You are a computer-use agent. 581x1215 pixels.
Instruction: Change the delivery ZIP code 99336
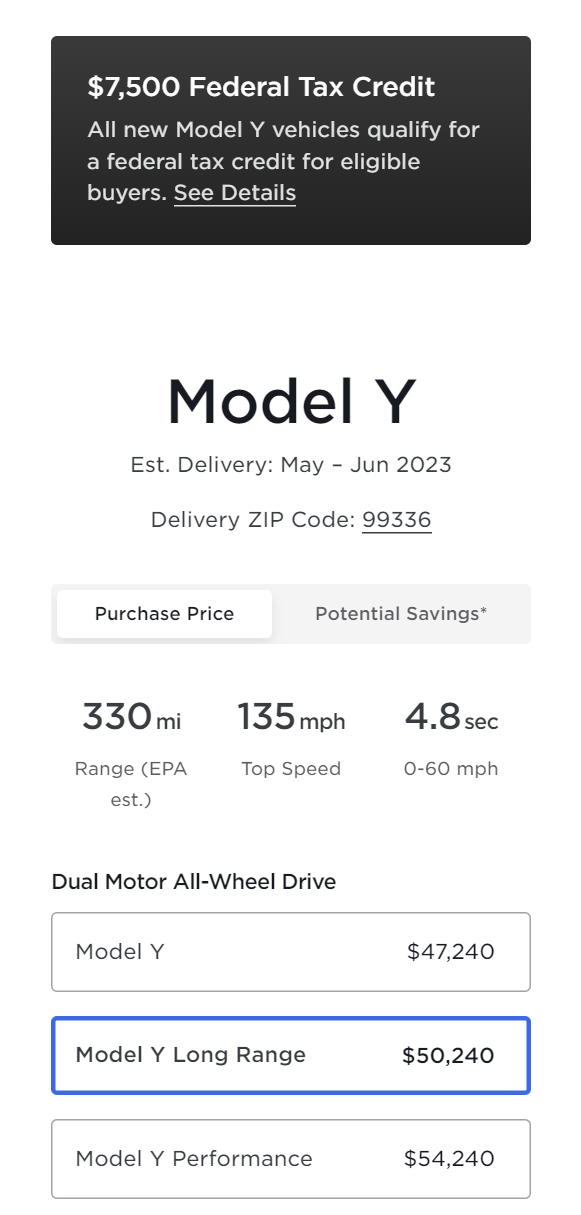click(x=397, y=520)
